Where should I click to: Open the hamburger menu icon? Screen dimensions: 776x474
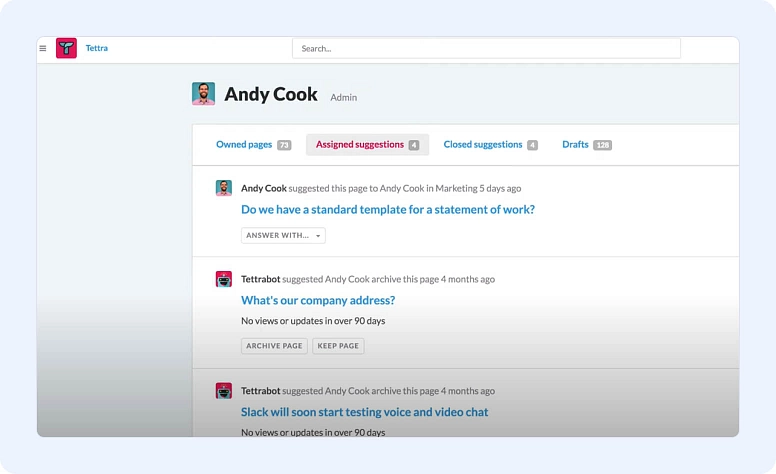click(x=43, y=48)
